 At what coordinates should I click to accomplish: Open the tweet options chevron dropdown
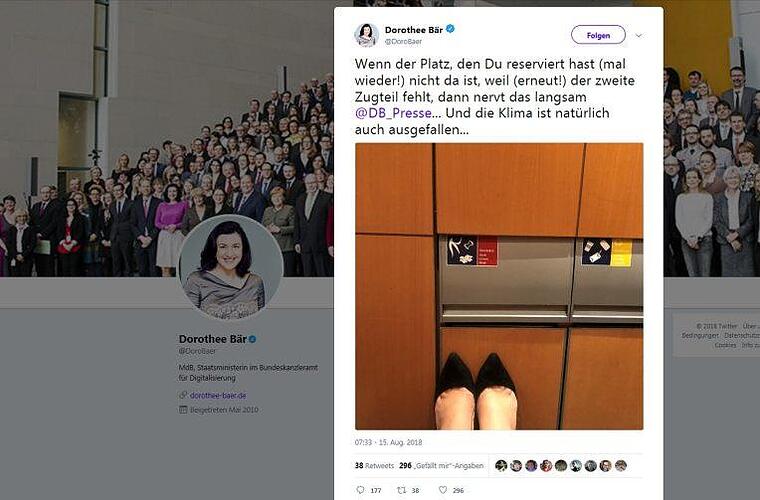(x=639, y=35)
